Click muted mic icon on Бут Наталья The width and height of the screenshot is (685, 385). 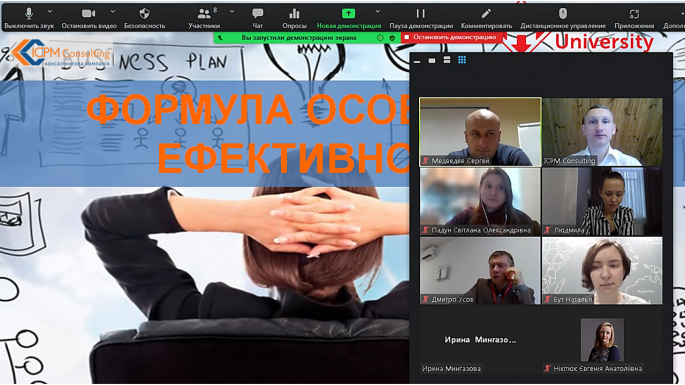(547, 299)
